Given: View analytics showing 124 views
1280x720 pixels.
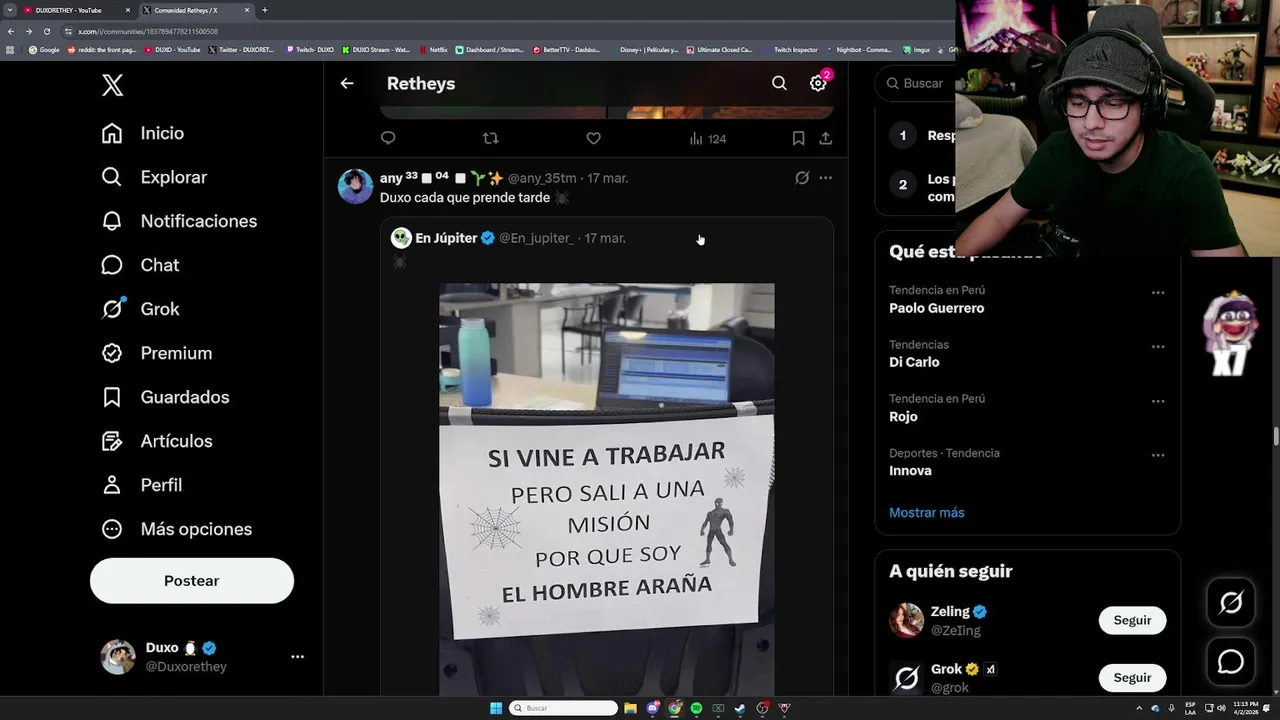Looking at the screenshot, I should [707, 139].
